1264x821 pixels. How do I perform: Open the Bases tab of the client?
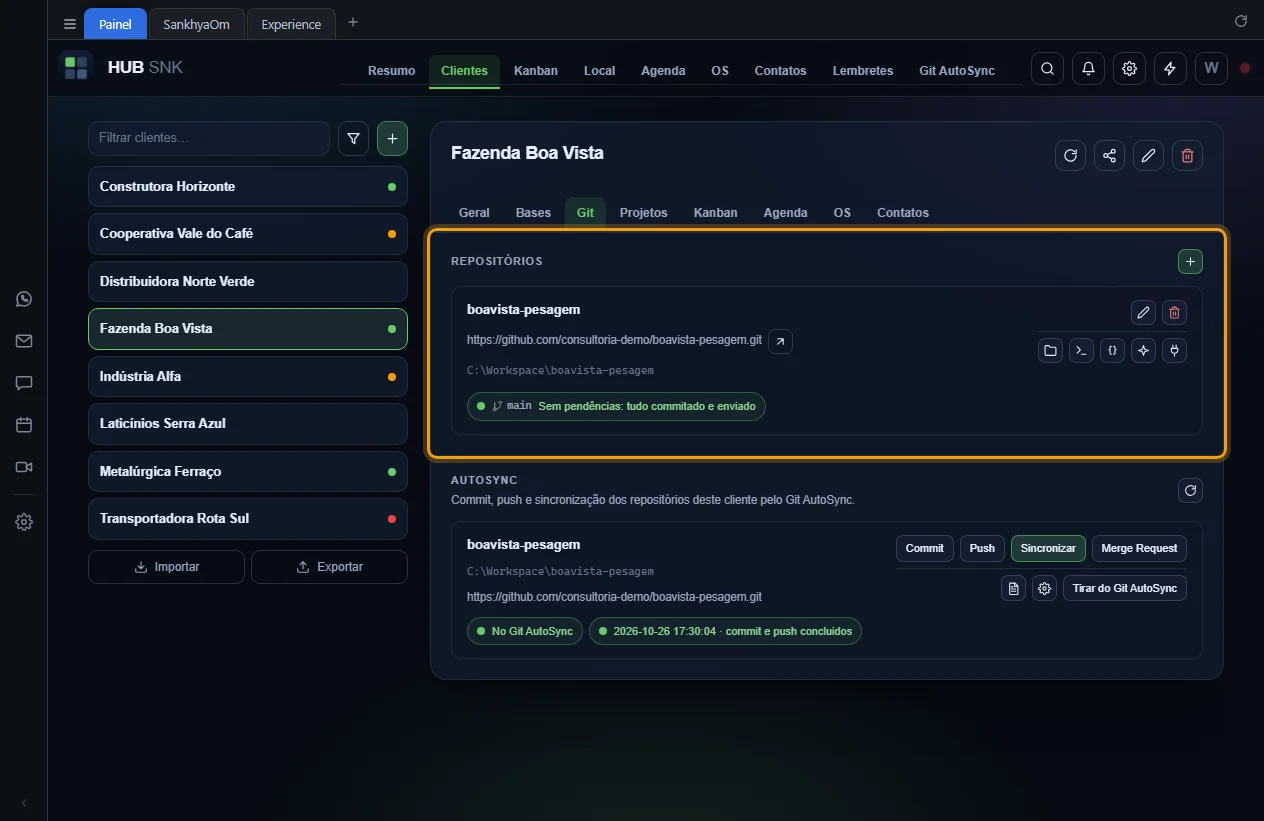533,213
